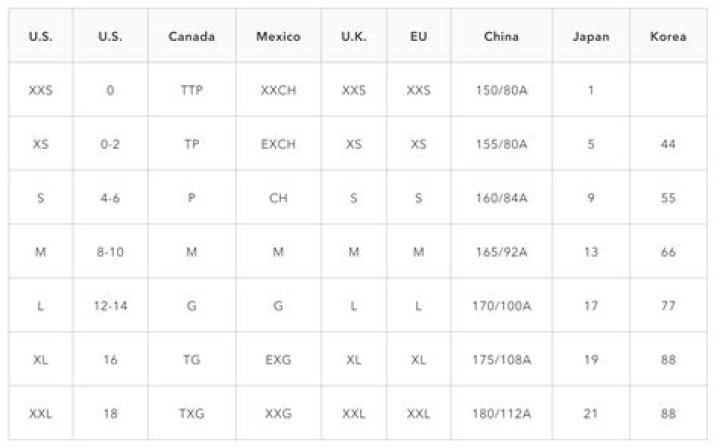This screenshot has height=448, width=720.
Task: Select the Mexico column header
Action: tap(278, 36)
